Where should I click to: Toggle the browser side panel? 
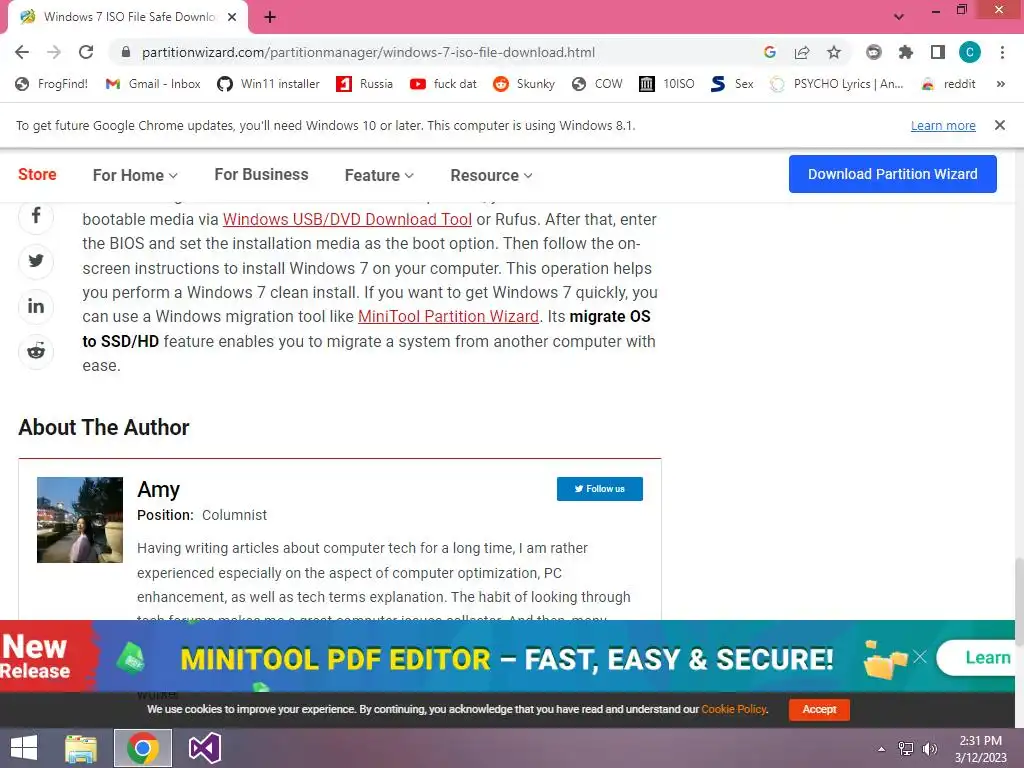point(938,52)
